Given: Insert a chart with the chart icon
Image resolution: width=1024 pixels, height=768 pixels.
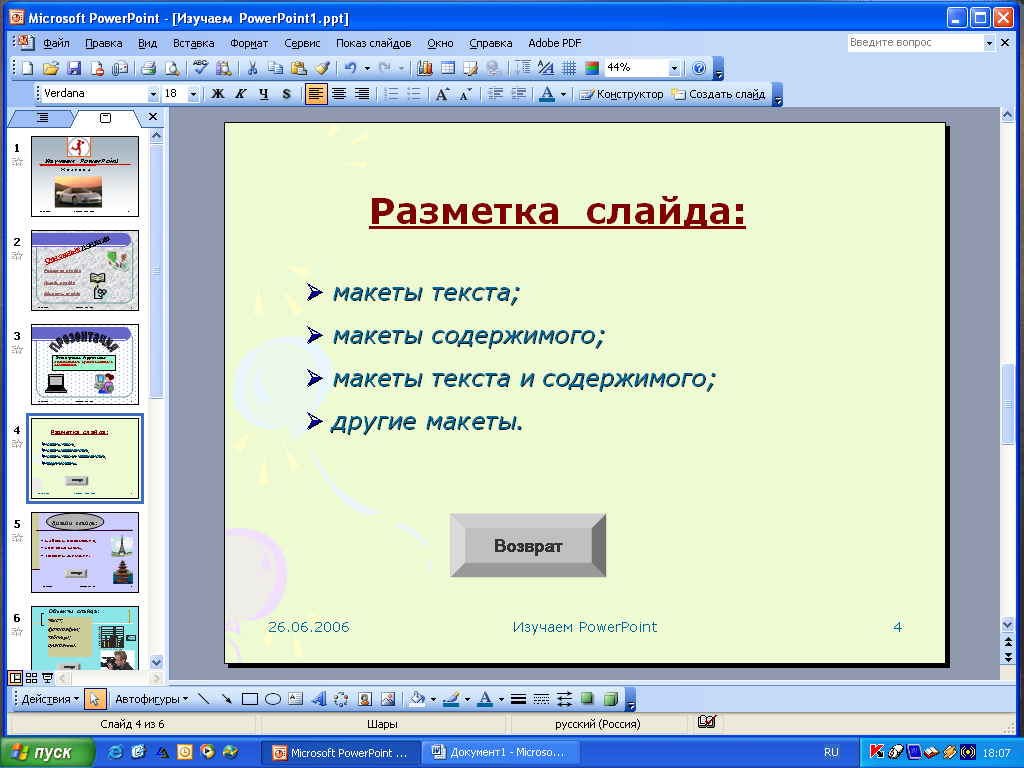Looking at the screenshot, I should coord(424,68).
